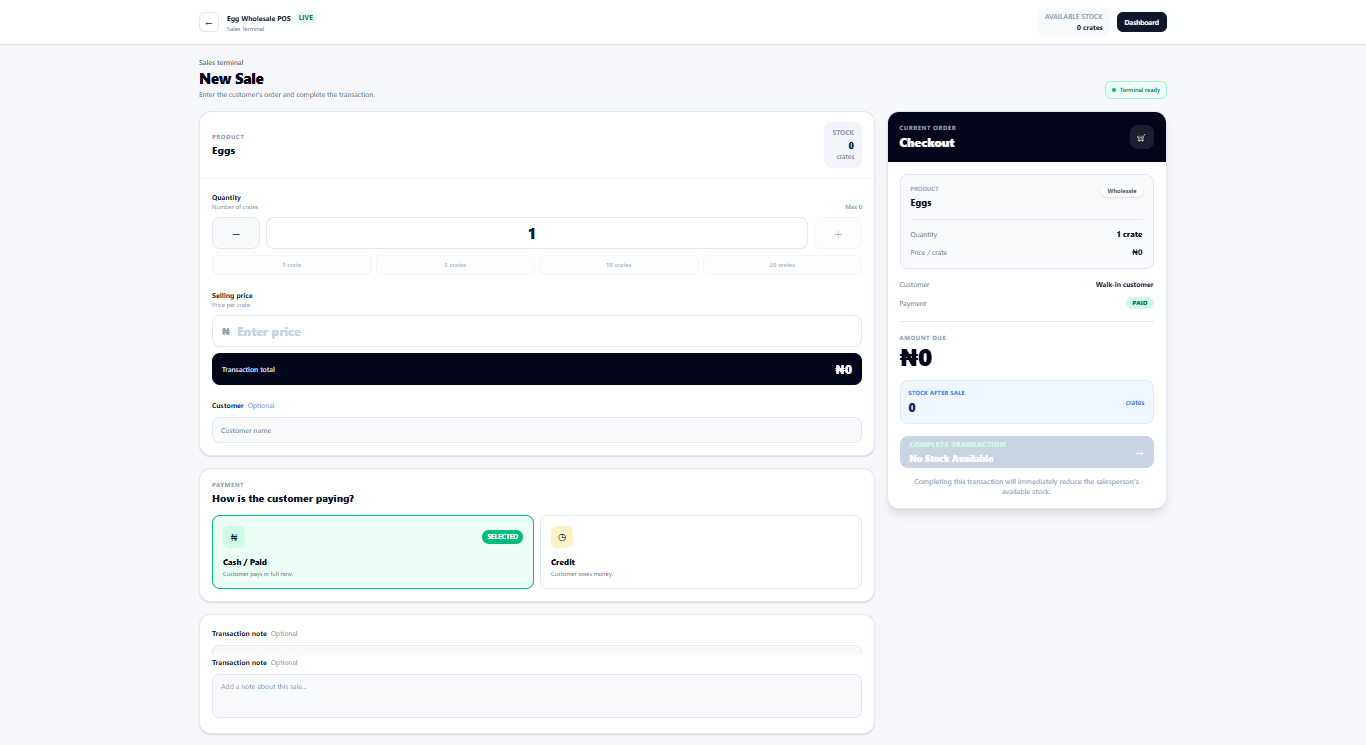
Task: Click the quantity number field
Action: click(537, 233)
